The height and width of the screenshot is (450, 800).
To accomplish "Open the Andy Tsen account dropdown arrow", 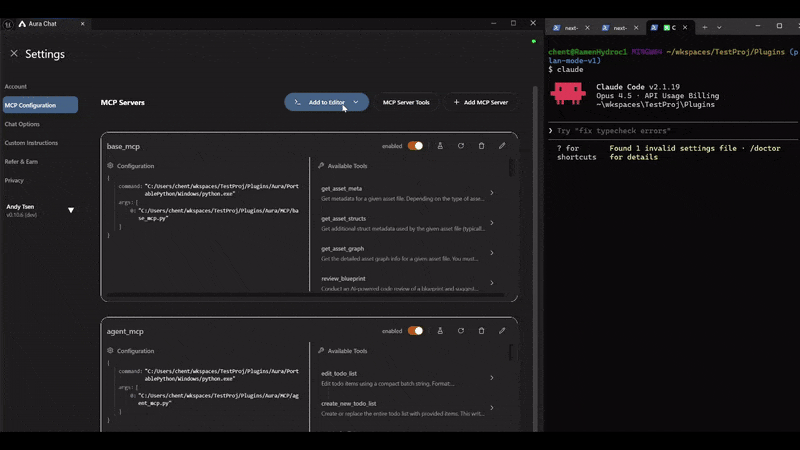I will tap(71, 210).
